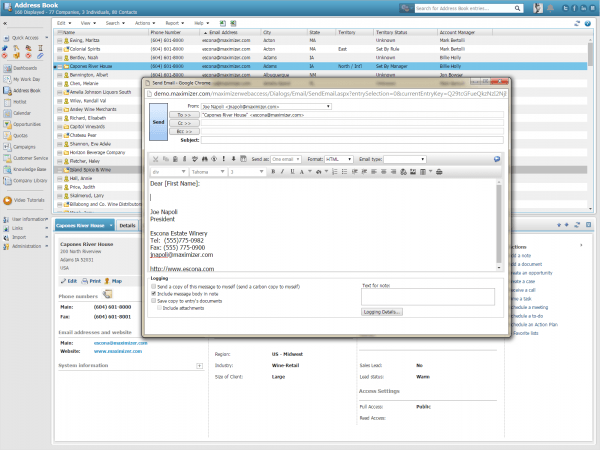The image size is (600, 450).
Task: Open the Actions menu in Address Book
Action: (145, 23)
